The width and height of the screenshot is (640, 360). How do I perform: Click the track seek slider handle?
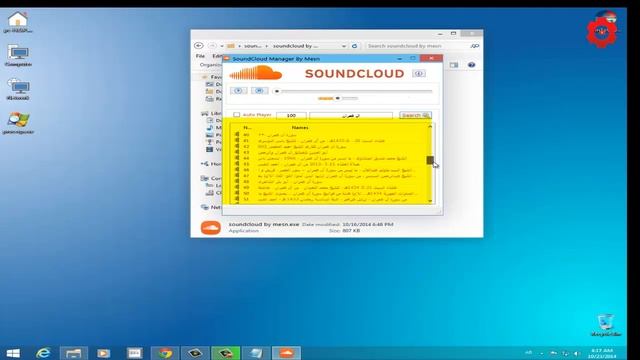point(277,91)
